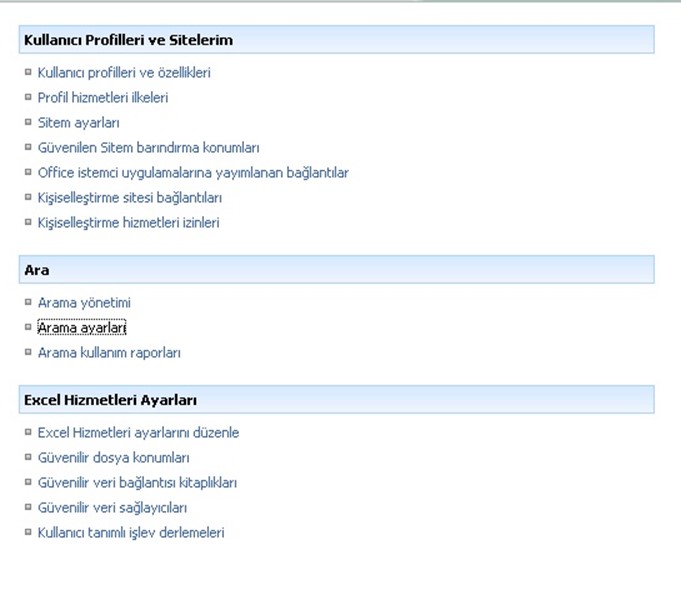The width and height of the screenshot is (681, 595).
Task: Open Kullanıcı profilleri ve özellikleri link
Action: 123,73
